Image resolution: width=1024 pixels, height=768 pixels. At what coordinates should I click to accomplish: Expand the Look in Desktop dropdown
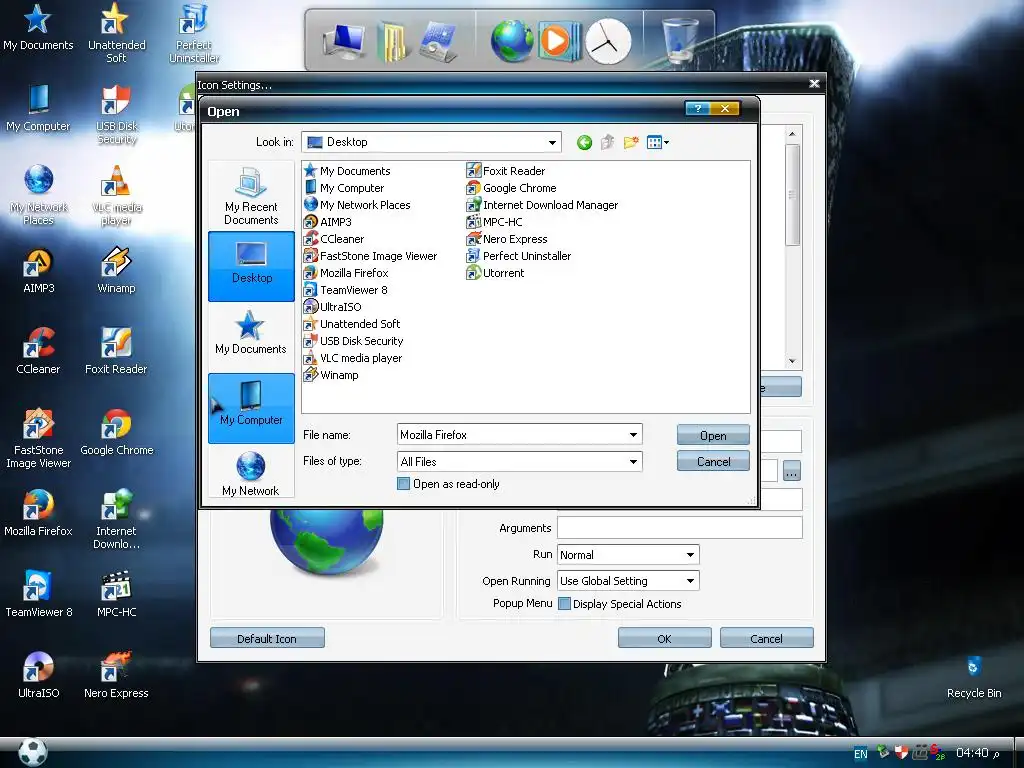[552, 142]
